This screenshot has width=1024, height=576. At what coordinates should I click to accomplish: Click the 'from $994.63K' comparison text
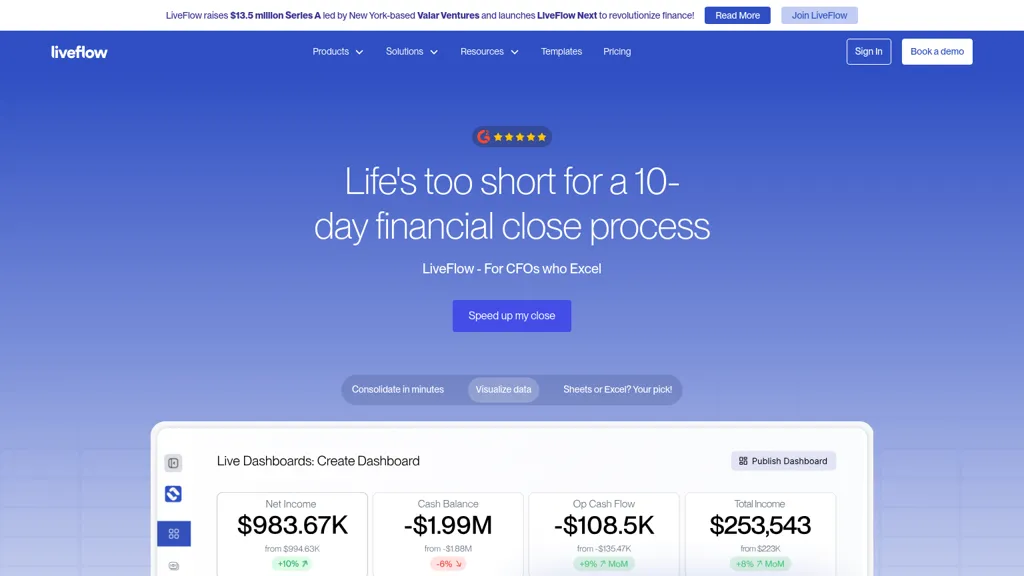tap(293, 549)
